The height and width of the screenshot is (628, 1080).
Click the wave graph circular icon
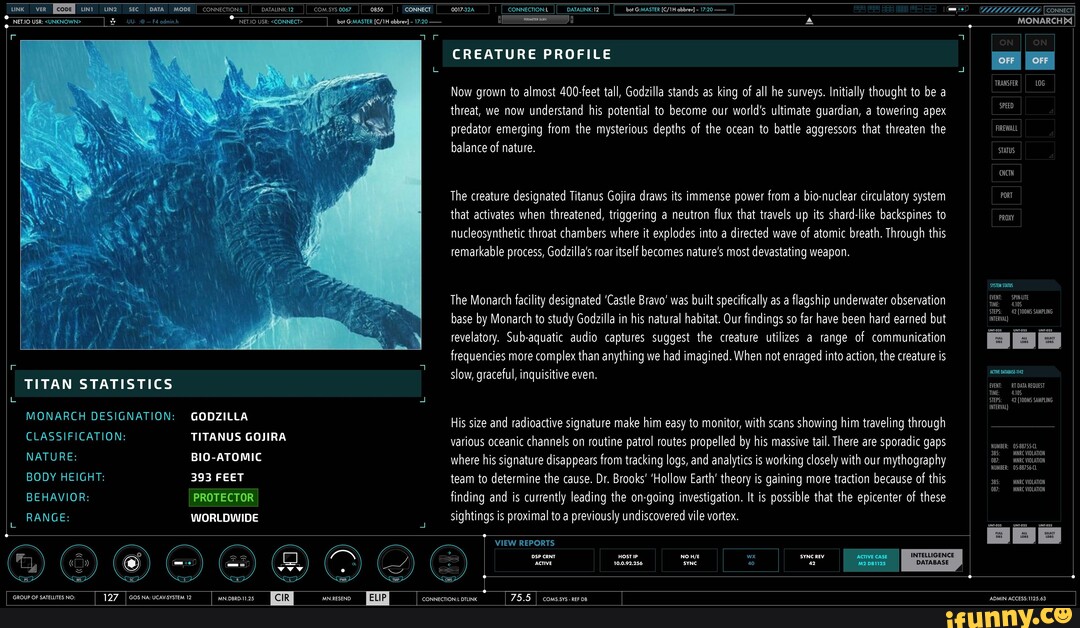396,562
